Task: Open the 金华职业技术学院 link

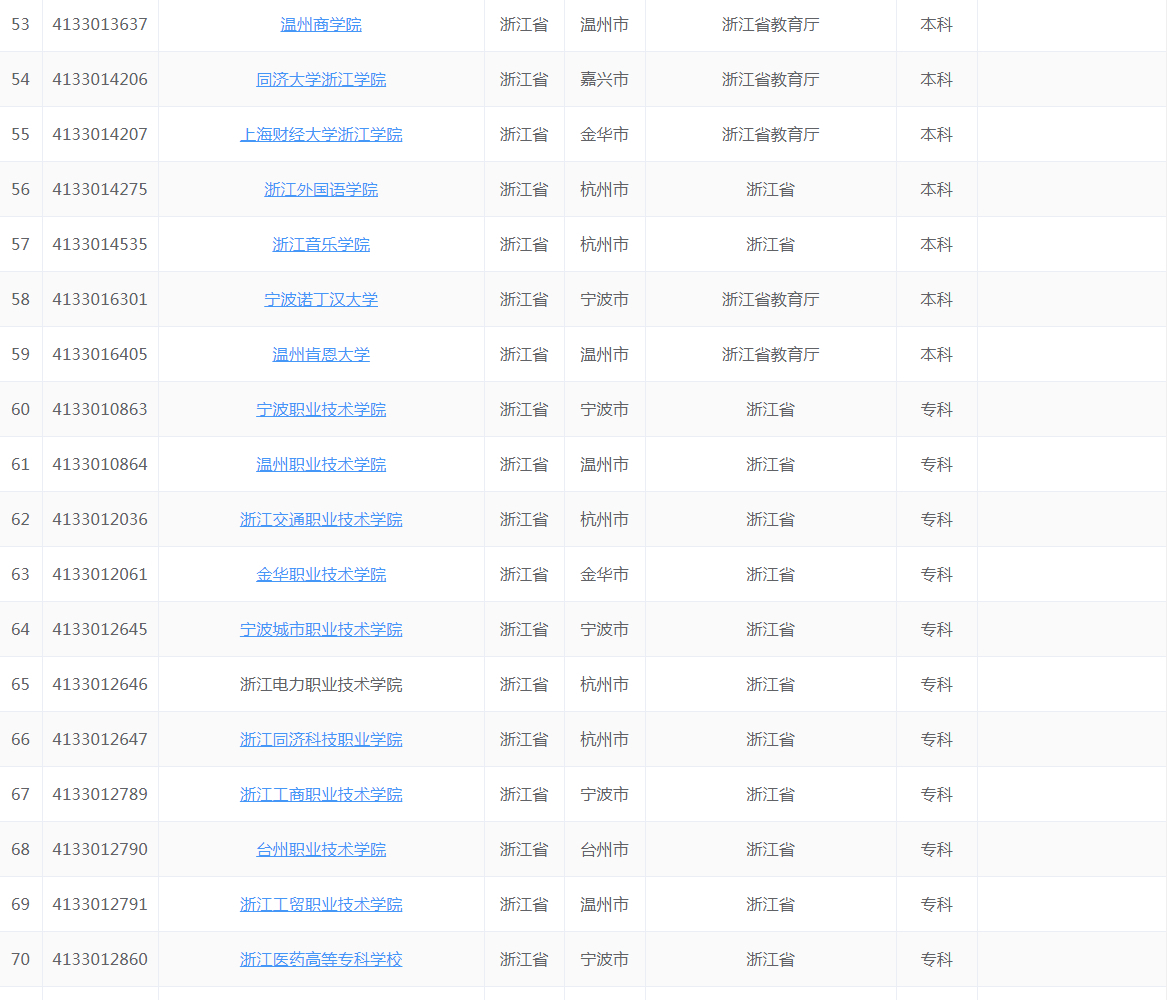Action: pyautogui.click(x=321, y=575)
